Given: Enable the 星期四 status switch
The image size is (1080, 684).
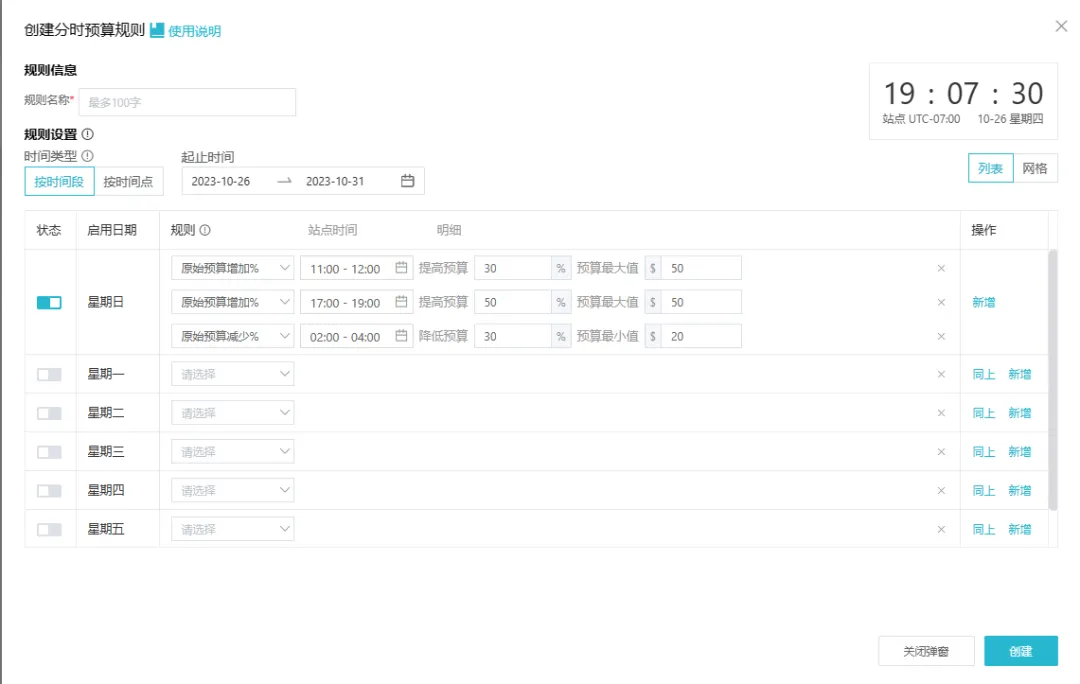Looking at the screenshot, I should point(49,490).
